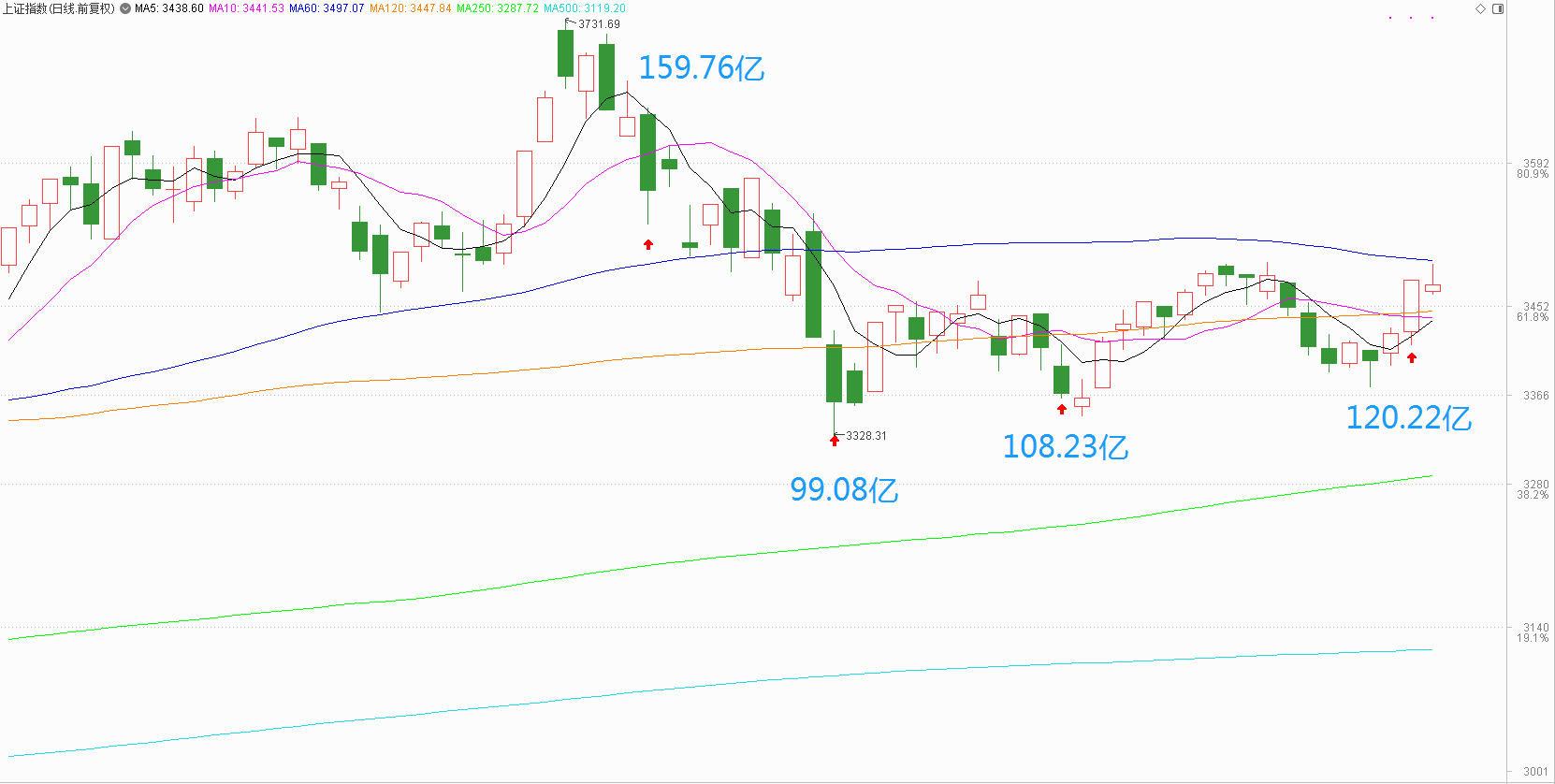Click red arrow marker below 159.76亿 annotation
The width and height of the screenshot is (1555, 784).
pyautogui.click(x=647, y=244)
